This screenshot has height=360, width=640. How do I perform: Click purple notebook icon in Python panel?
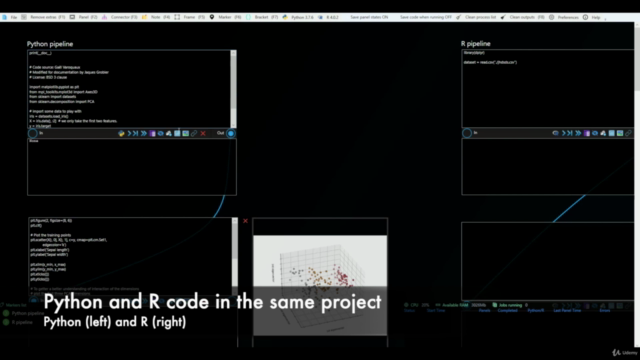pyautogui.click(x=152, y=133)
